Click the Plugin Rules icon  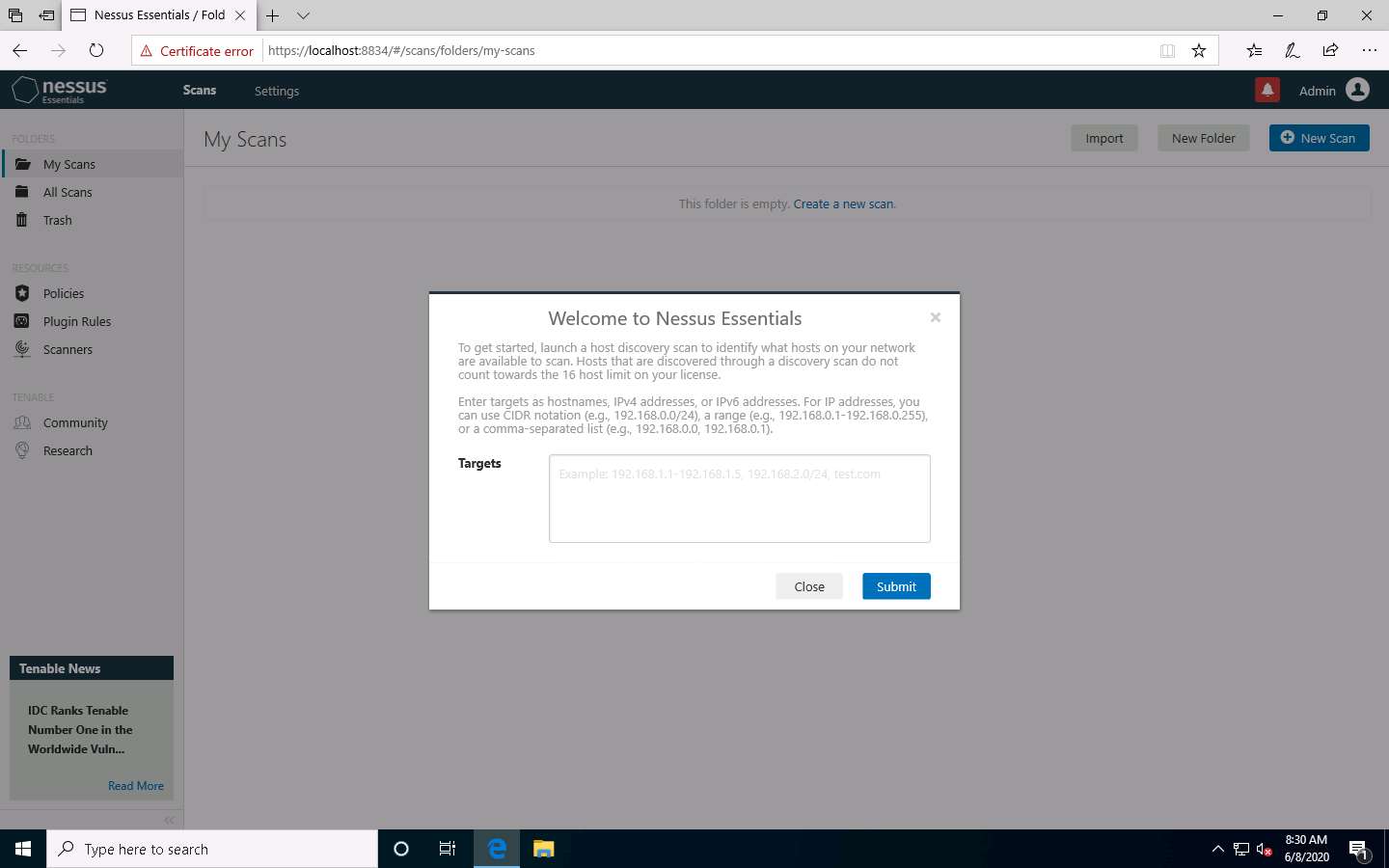click(x=22, y=321)
